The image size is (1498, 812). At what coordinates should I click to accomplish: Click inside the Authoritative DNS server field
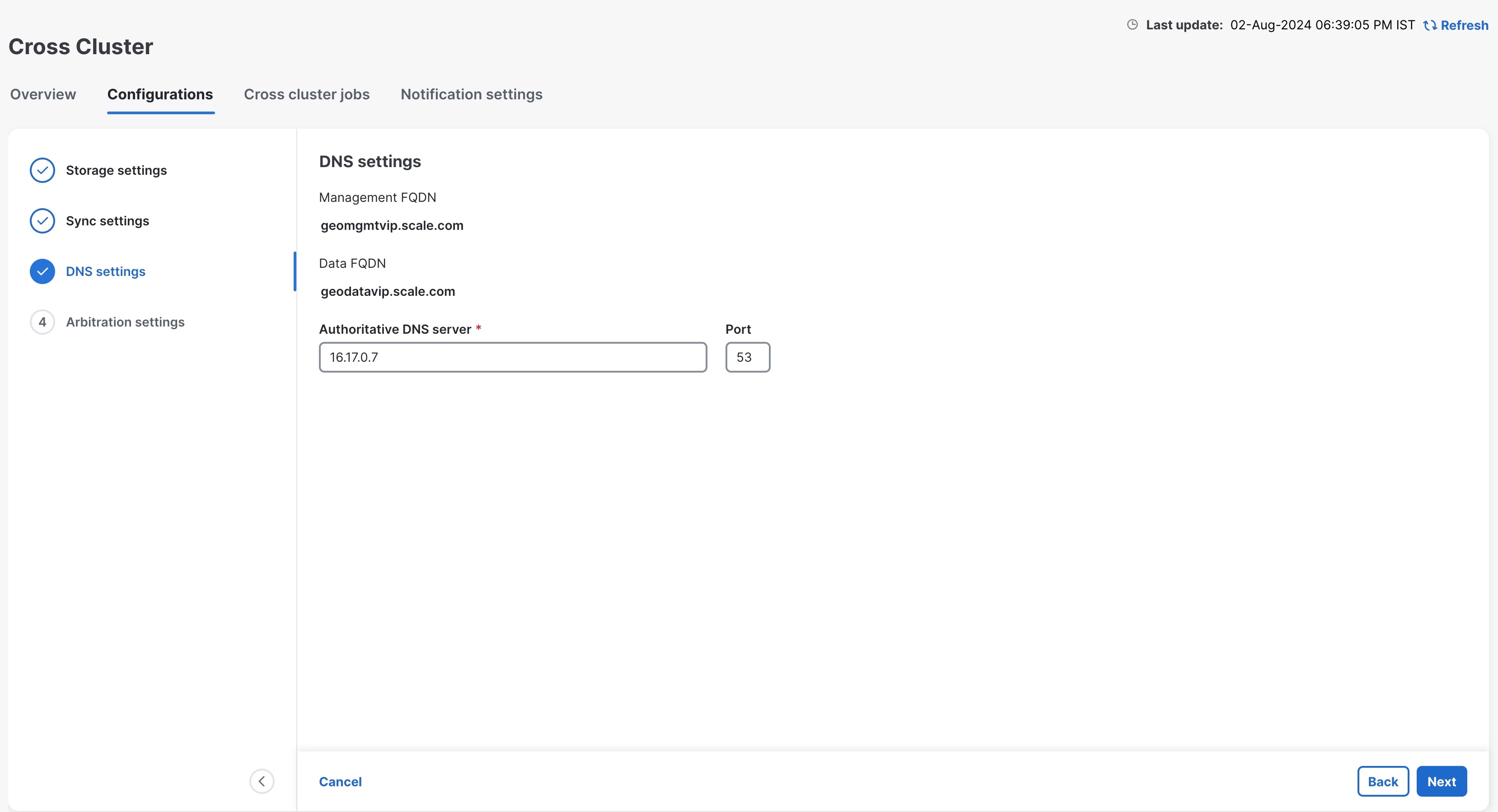tap(512, 357)
